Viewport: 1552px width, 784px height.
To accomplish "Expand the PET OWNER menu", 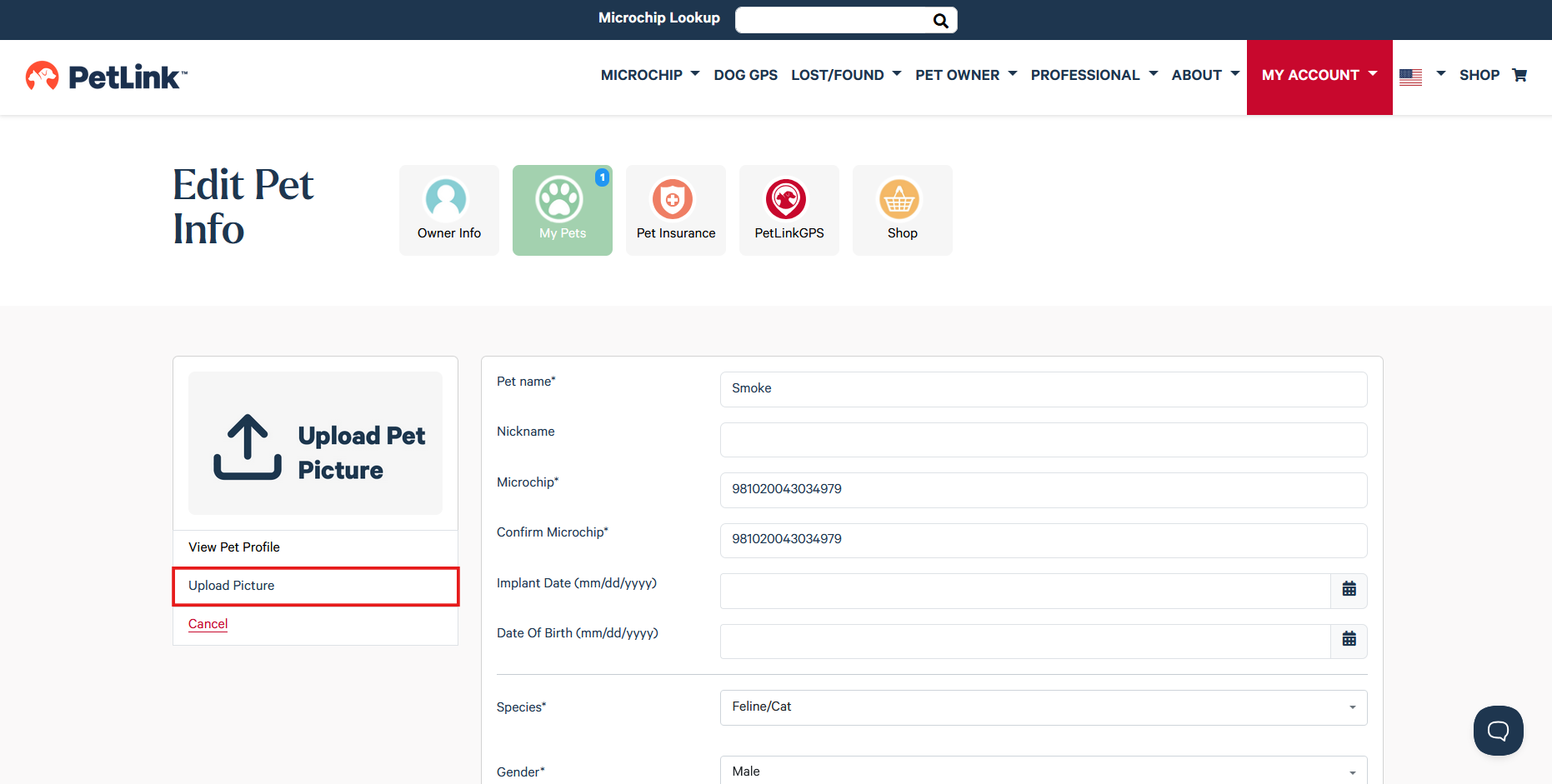I will point(966,75).
